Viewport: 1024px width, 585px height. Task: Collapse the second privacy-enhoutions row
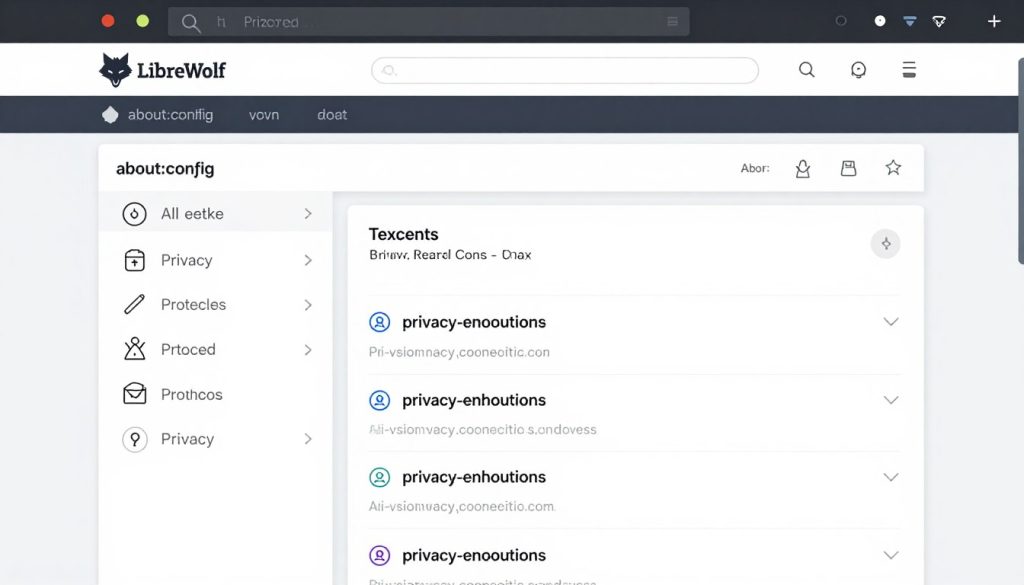(891, 400)
